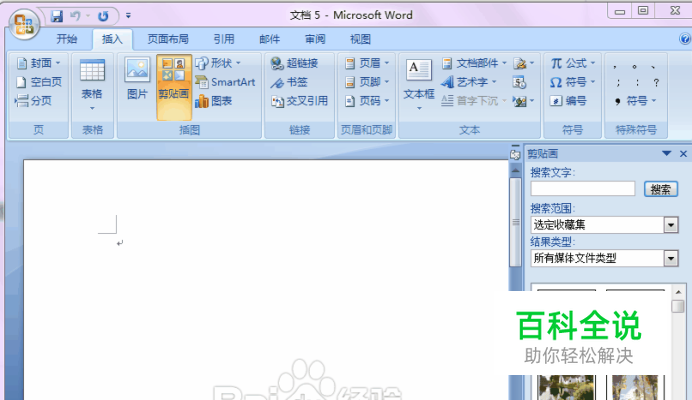
Task: Switch to the 审阅 tab
Action: (x=315, y=39)
